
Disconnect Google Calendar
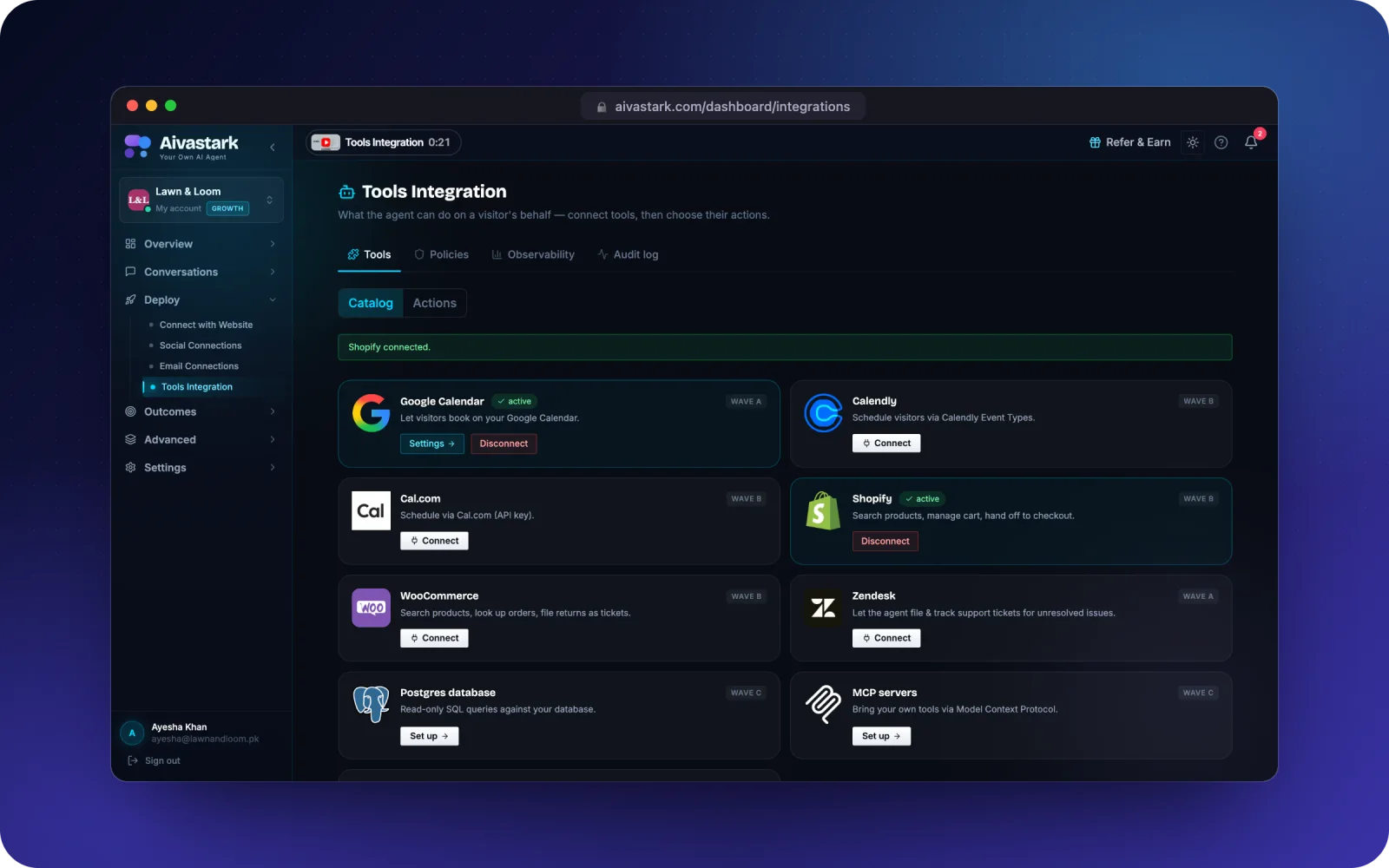pos(504,444)
